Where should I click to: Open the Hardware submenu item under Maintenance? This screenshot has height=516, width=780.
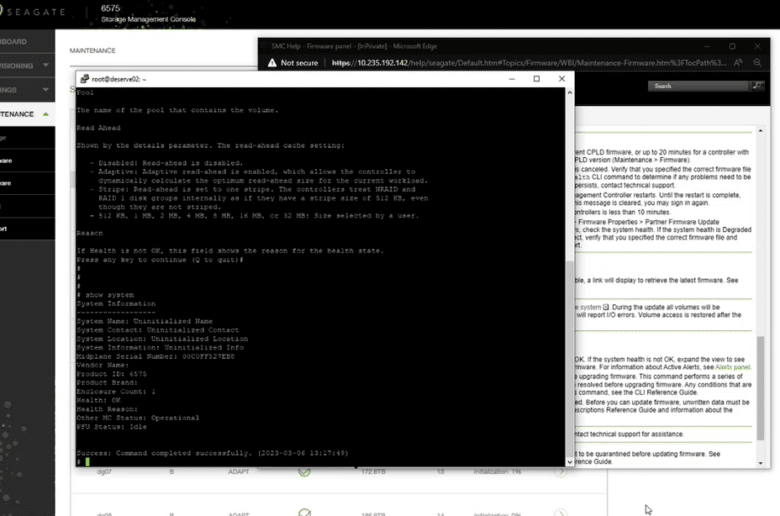click(27, 161)
